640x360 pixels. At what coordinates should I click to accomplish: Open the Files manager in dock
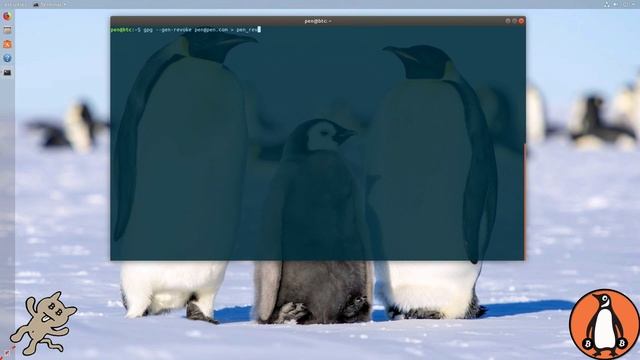pyautogui.click(x=7, y=30)
